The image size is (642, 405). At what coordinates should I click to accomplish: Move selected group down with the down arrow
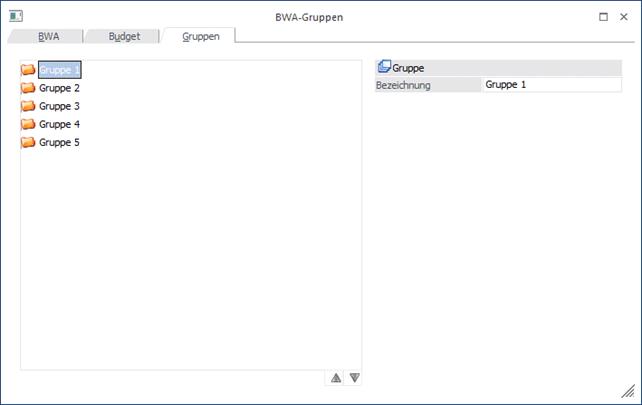(354, 378)
